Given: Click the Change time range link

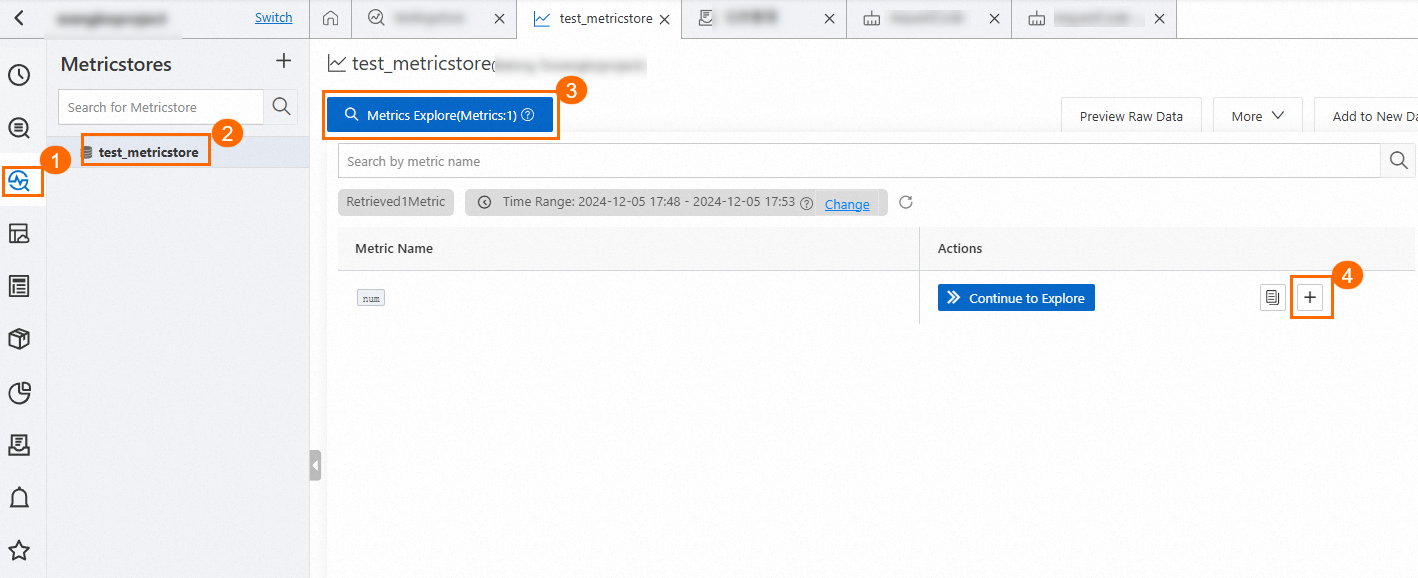Looking at the screenshot, I should coord(847,204).
